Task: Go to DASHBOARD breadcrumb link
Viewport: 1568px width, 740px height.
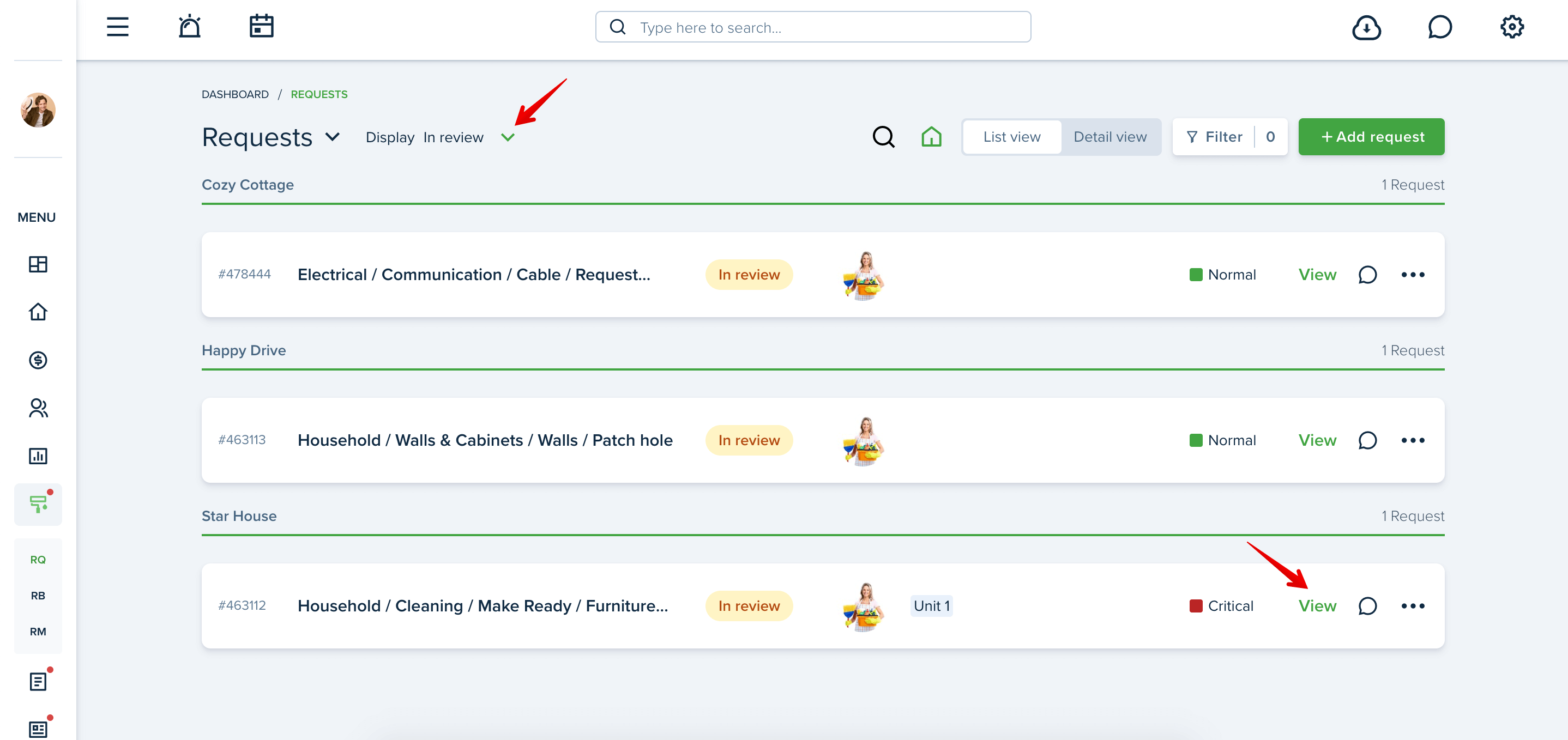Action: click(235, 94)
